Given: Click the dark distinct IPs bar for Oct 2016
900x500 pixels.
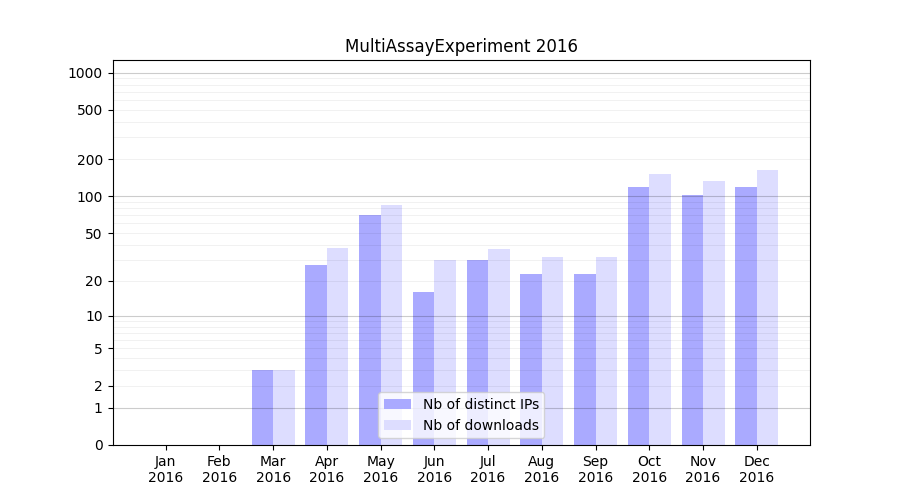Looking at the screenshot, I should pyautogui.click(x=638, y=316).
